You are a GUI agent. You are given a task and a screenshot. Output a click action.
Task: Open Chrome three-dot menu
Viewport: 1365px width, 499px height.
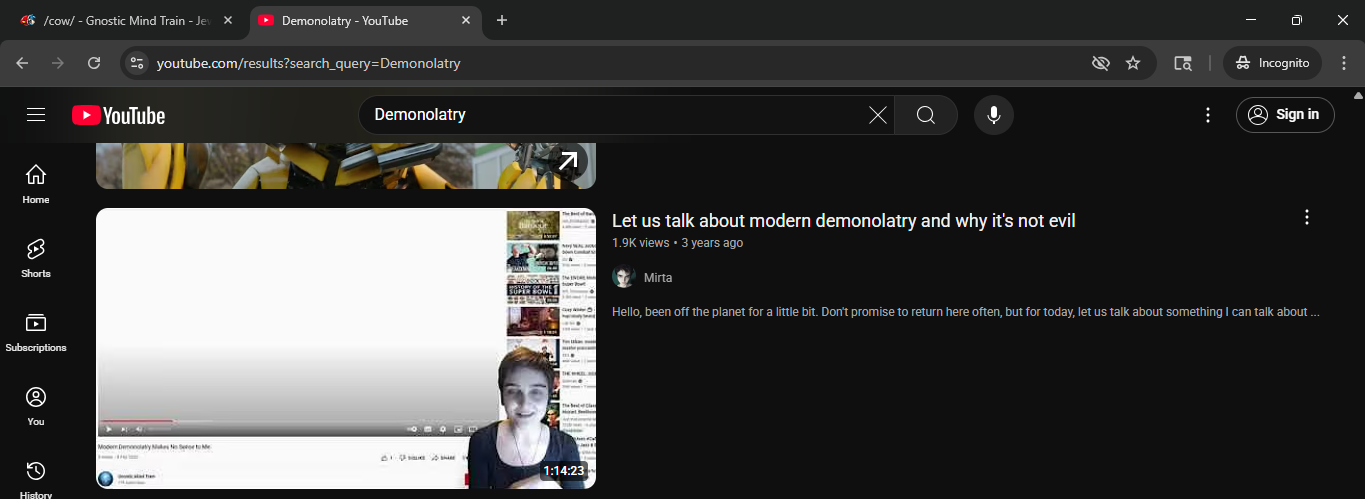click(x=1344, y=63)
